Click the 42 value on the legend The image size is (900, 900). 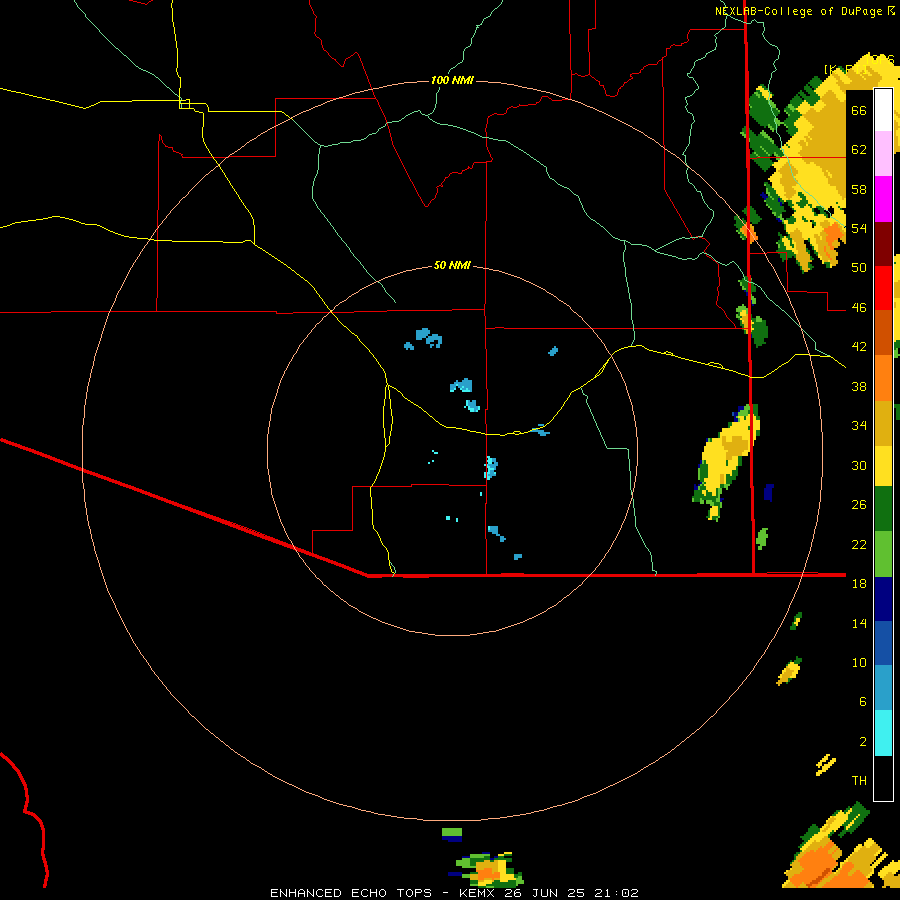859,347
